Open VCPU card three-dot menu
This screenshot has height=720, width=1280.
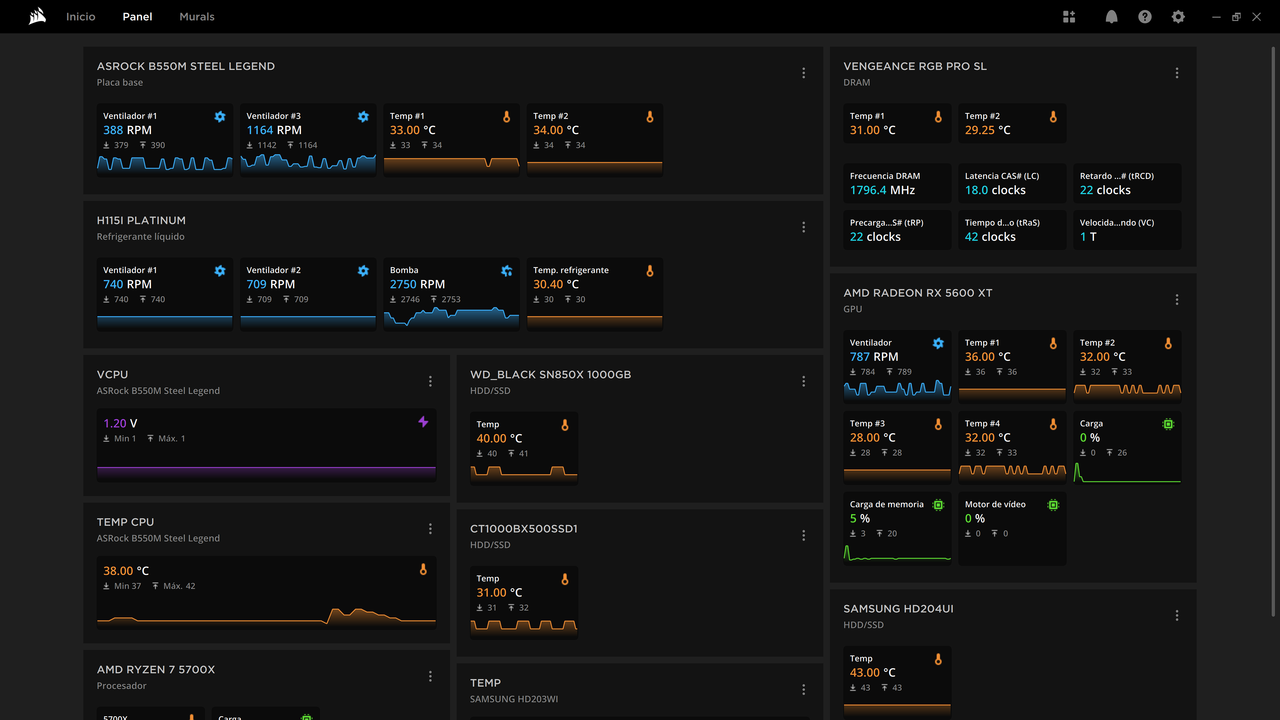pos(431,381)
